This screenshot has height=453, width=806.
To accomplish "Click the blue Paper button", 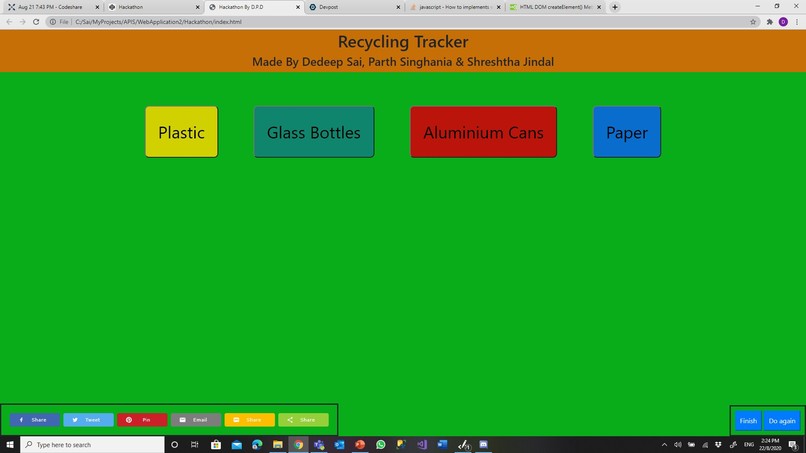I will (627, 132).
